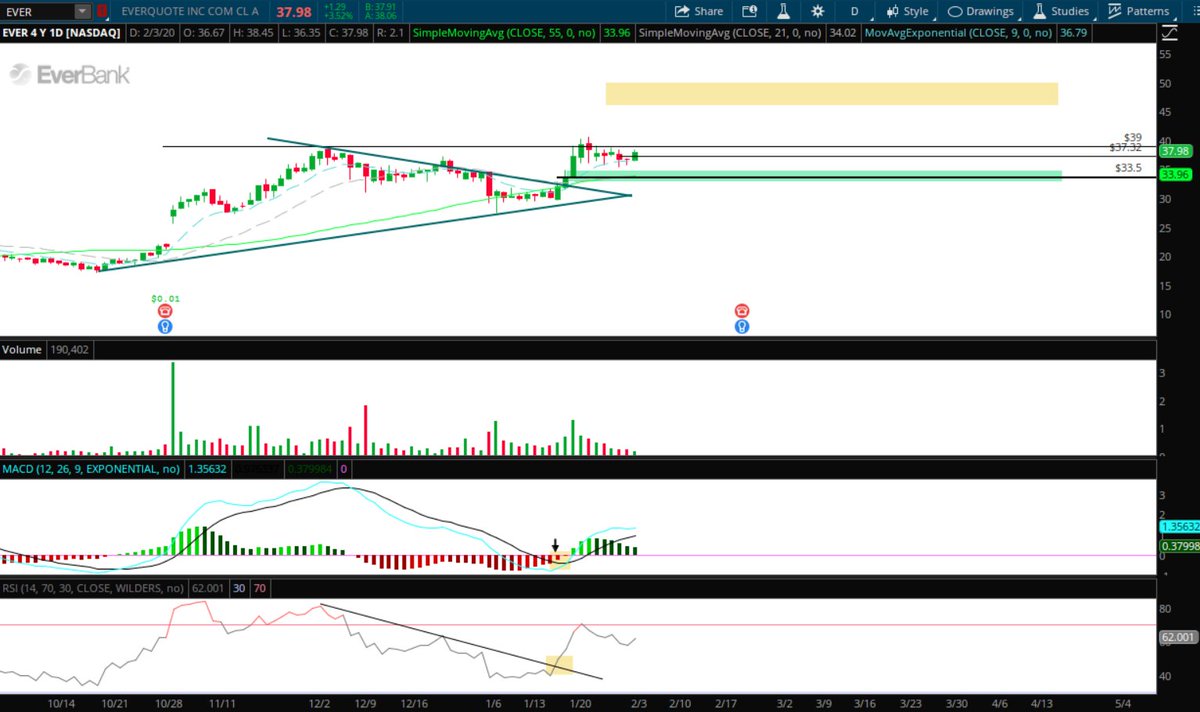Open the Studies menu
The height and width of the screenshot is (712, 1200).
tap(1061, 11)
